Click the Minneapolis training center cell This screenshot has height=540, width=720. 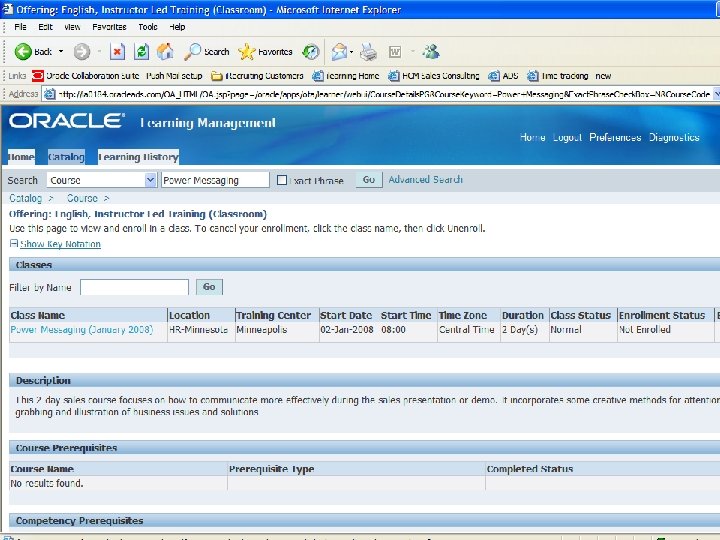(x=262, y=330)
